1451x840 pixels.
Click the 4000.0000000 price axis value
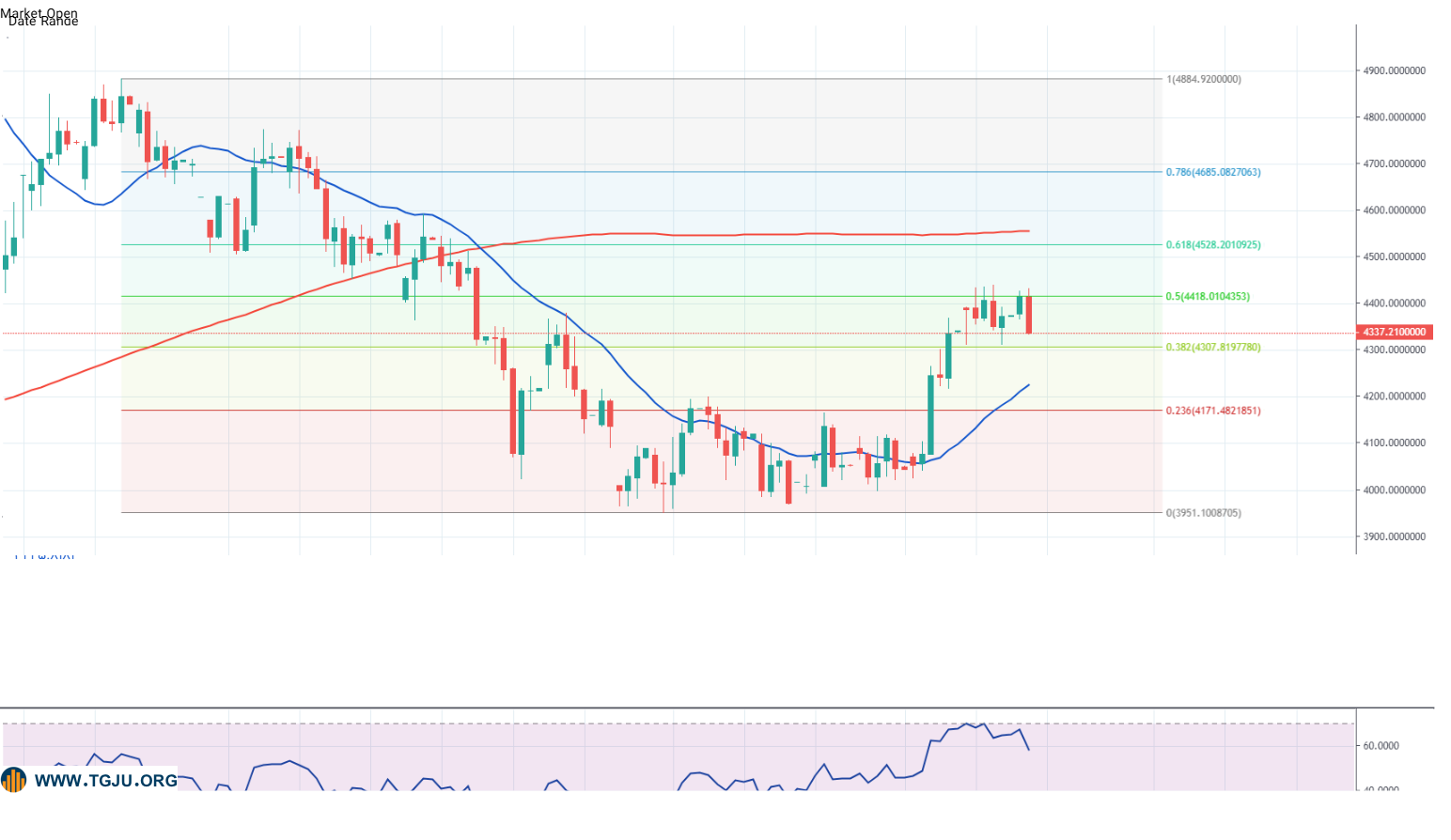point(1395,490)
